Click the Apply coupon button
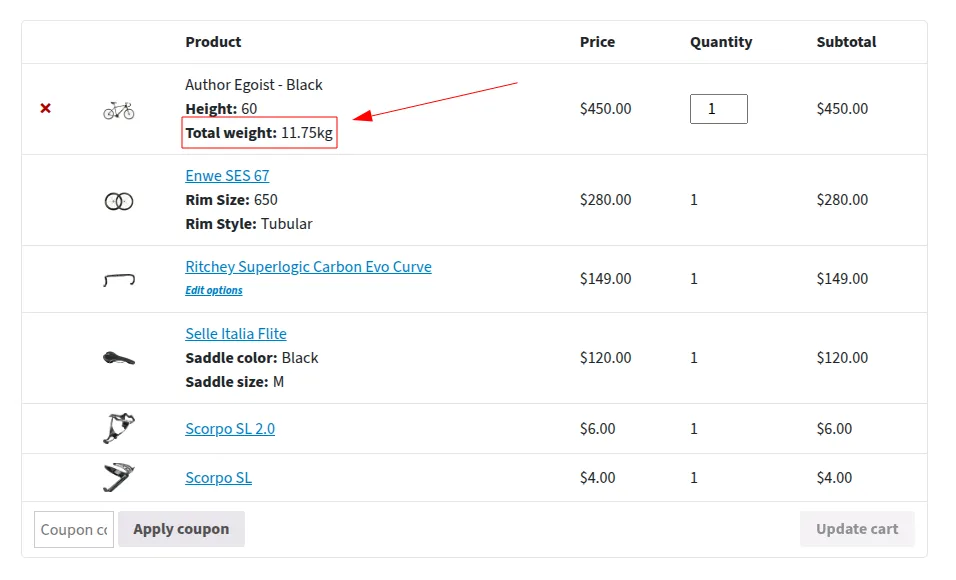Screen dimensions: 956x580 182,529
